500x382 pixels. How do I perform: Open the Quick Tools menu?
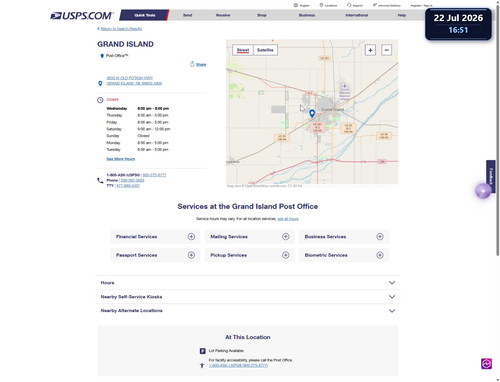pyautogui.click(x=145, y=15)
